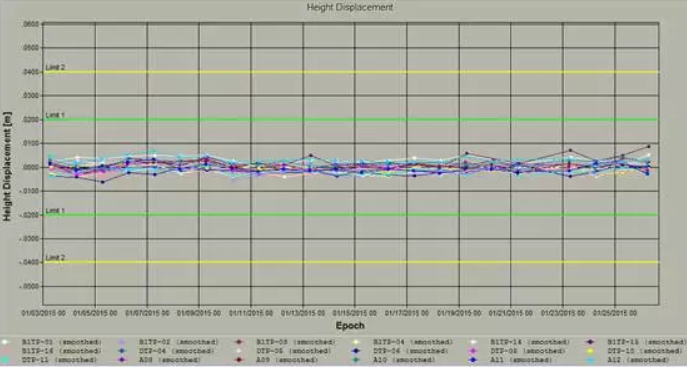Click the B1TP-03 dark red legend marker

coord(239,342)
